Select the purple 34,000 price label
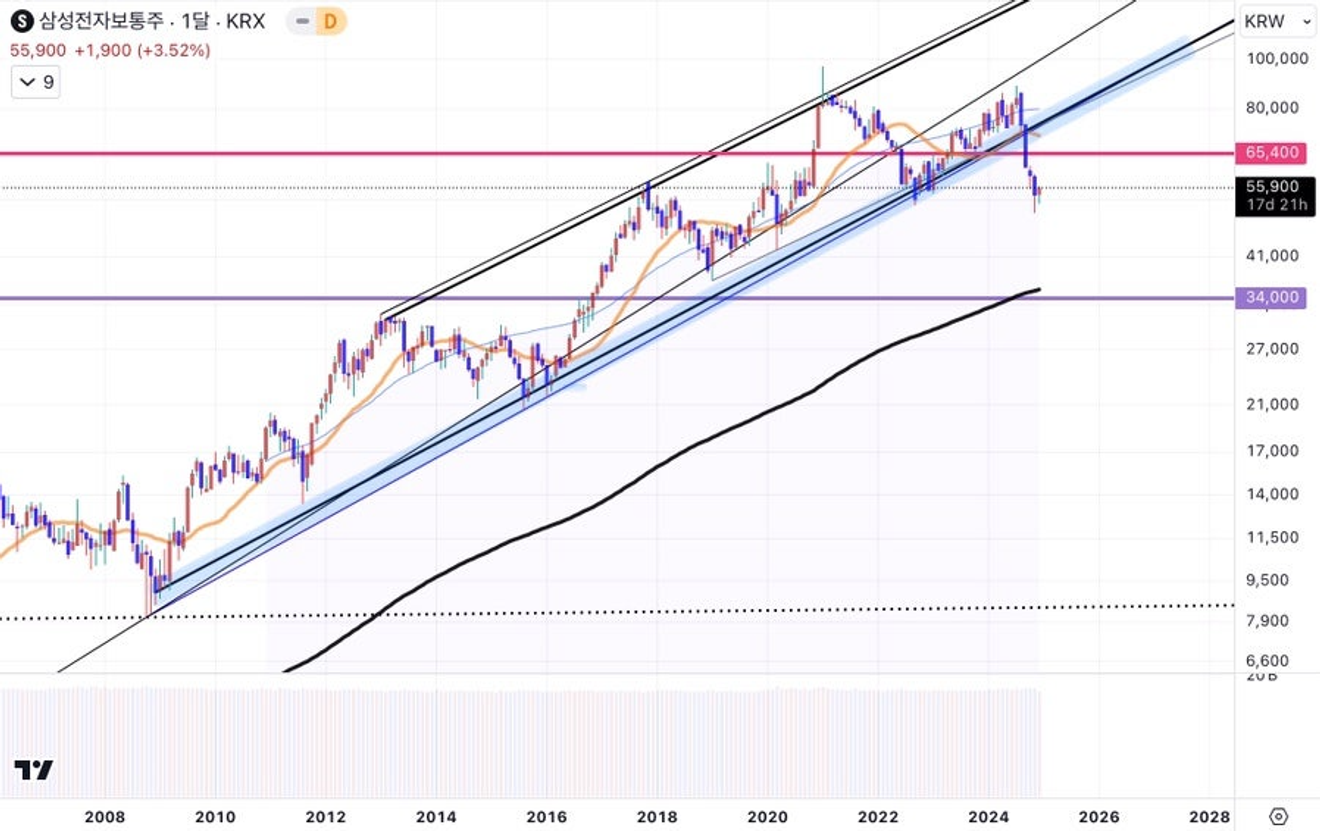Screen dimensions: 1320x831 [x=1272, y=297]
